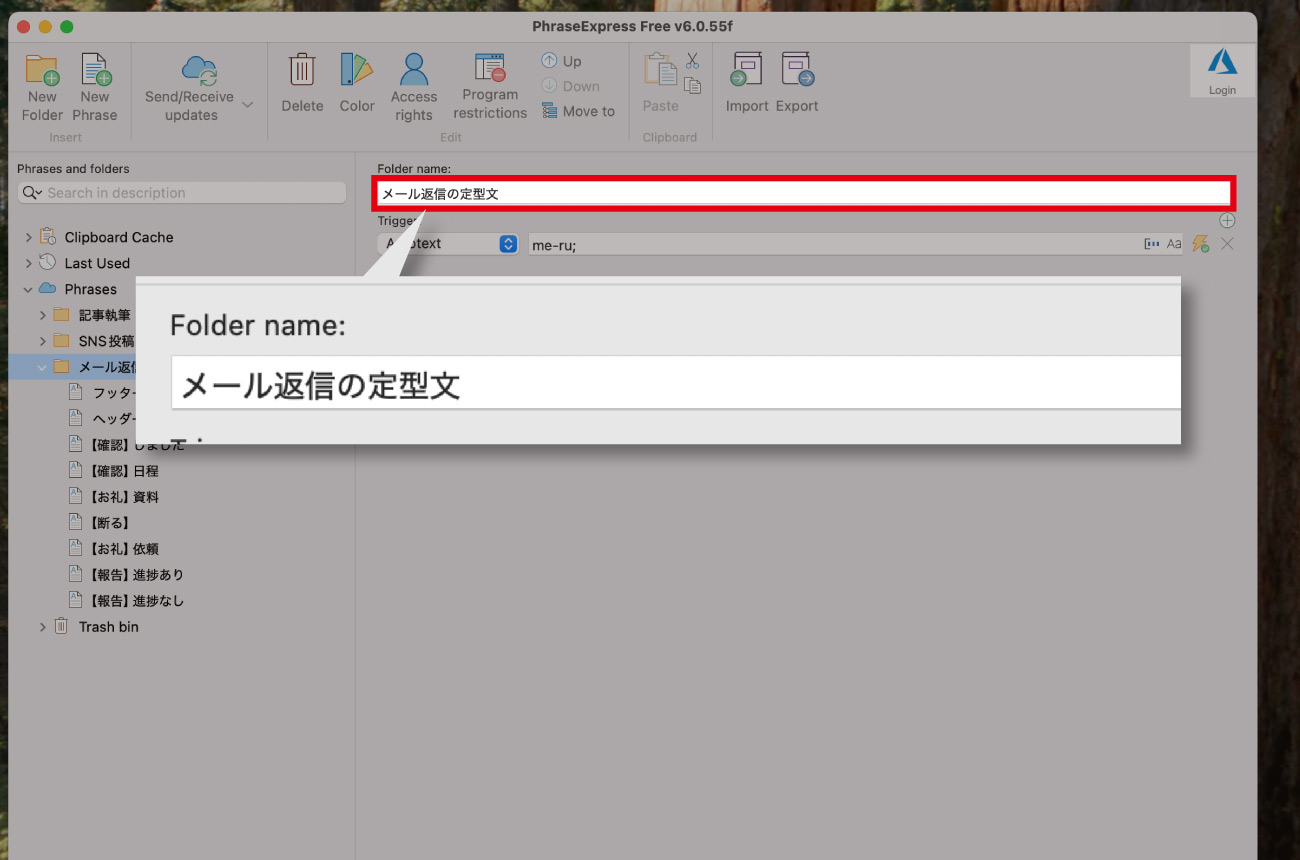
Task: Collapse the Phrases root node
Action: 28,289
